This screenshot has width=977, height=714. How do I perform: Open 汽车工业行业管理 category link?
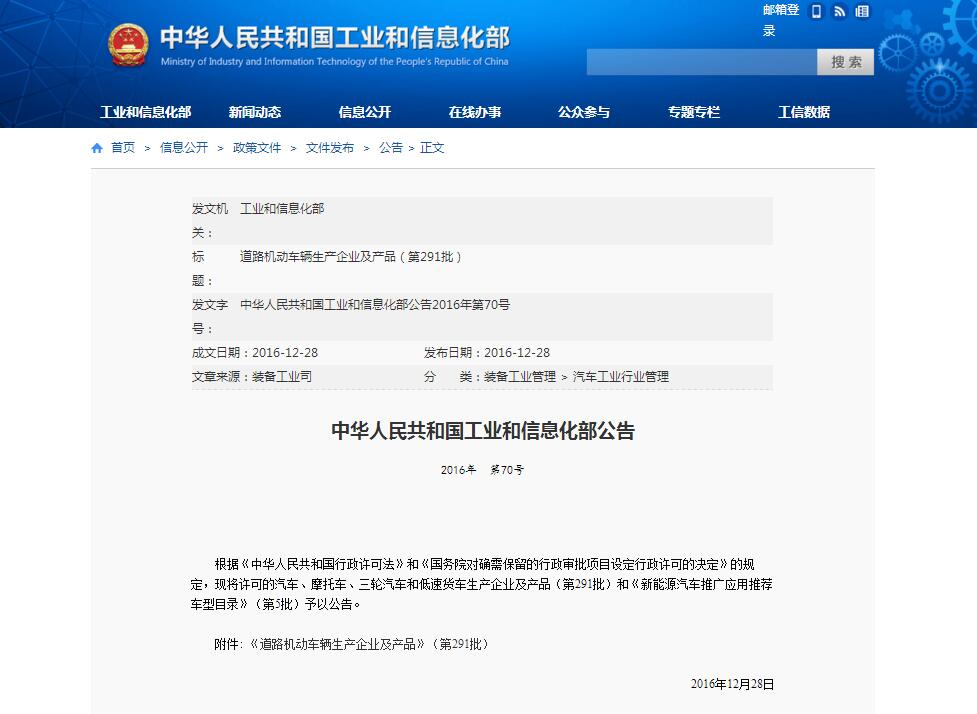(x=620, y=377)
